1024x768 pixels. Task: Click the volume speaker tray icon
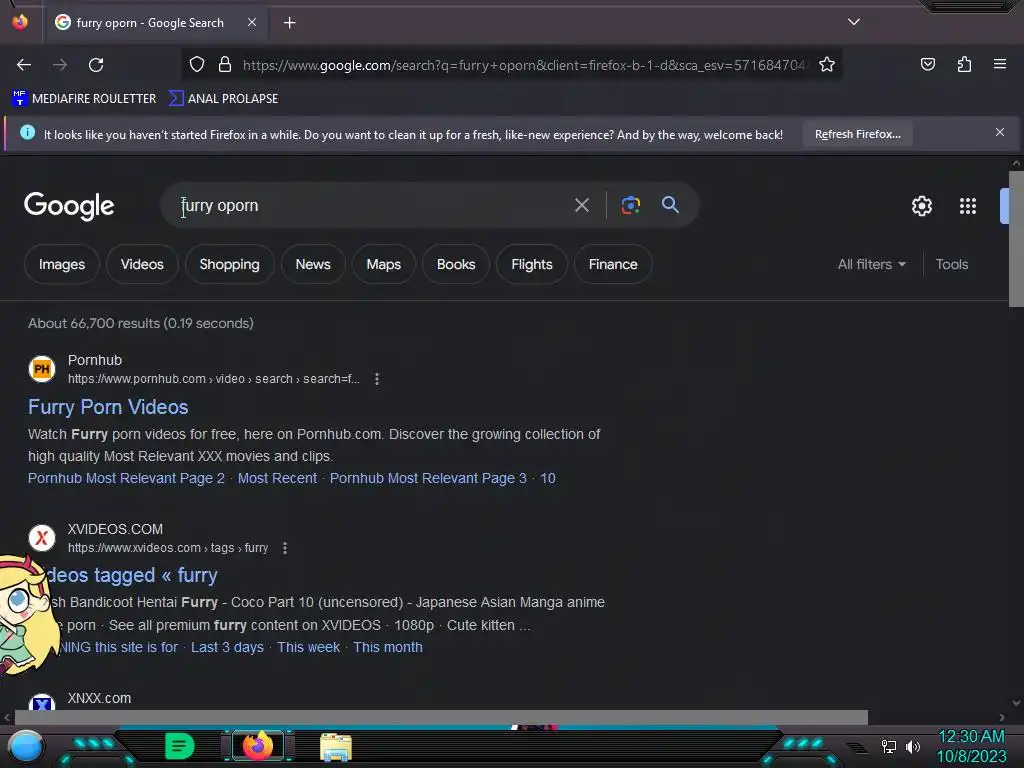pos(912,746)
